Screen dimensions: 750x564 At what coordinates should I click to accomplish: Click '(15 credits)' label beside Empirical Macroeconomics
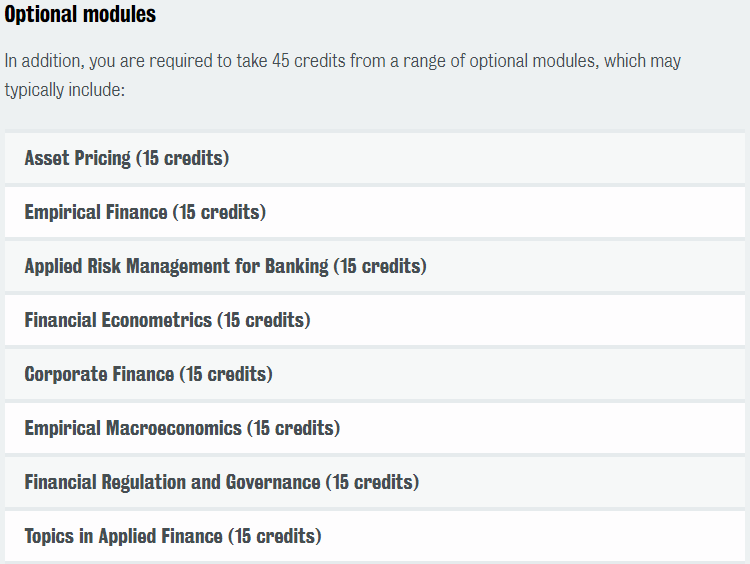293,429
